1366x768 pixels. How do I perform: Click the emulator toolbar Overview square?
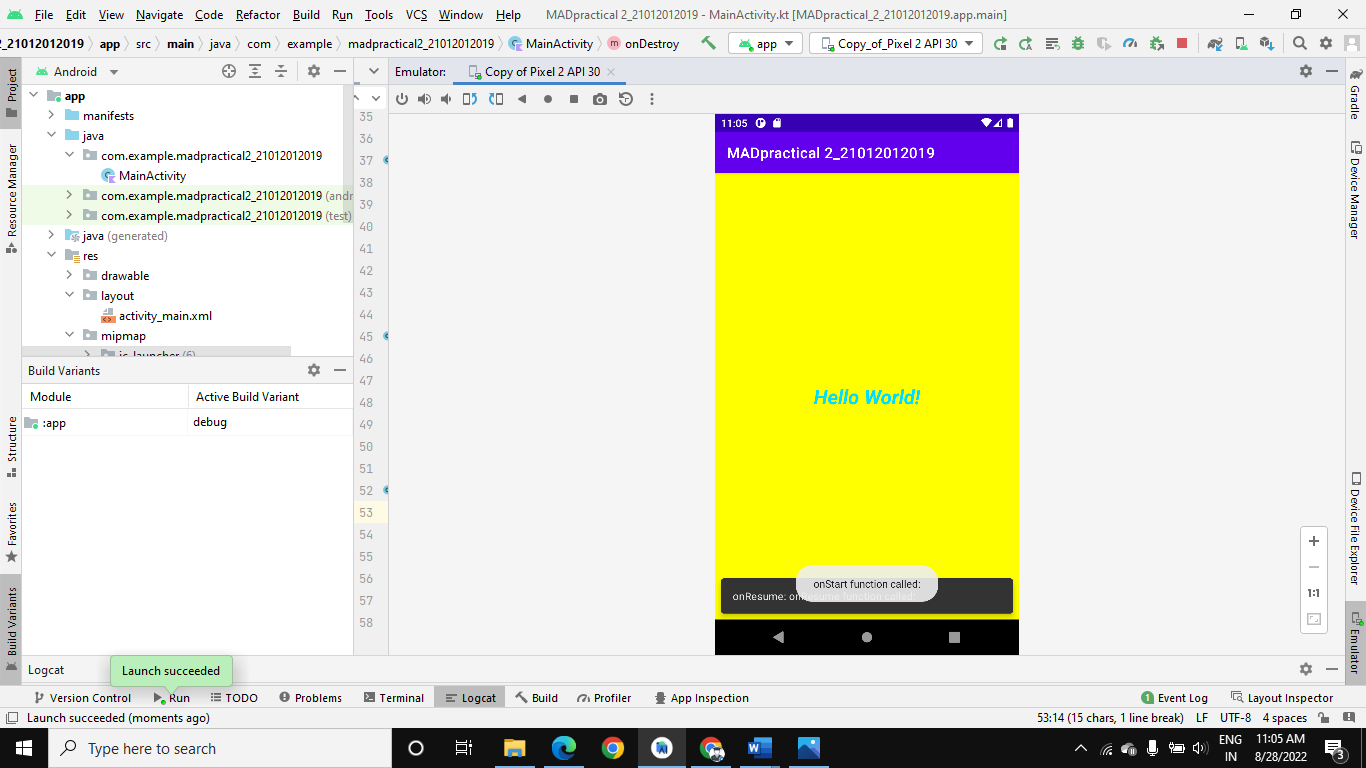click(574, 99)
